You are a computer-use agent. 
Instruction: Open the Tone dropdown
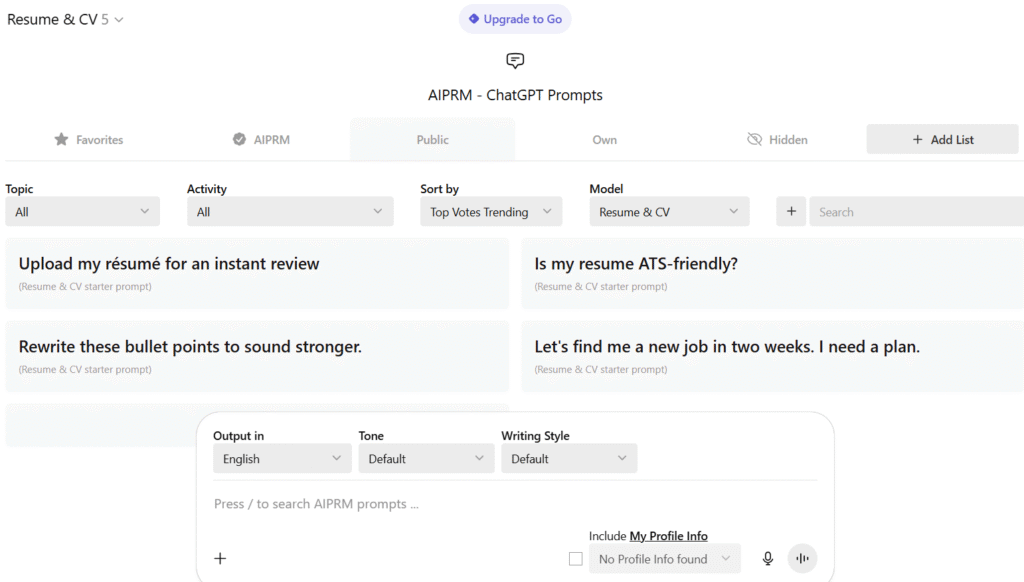coord(426,458)
